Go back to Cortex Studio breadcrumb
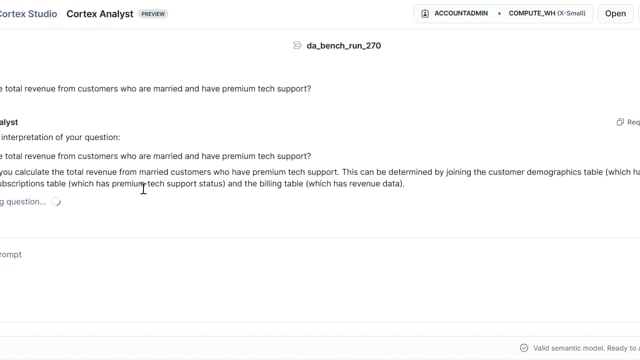This screenshot has width=640, height=360. coord(29,14)
